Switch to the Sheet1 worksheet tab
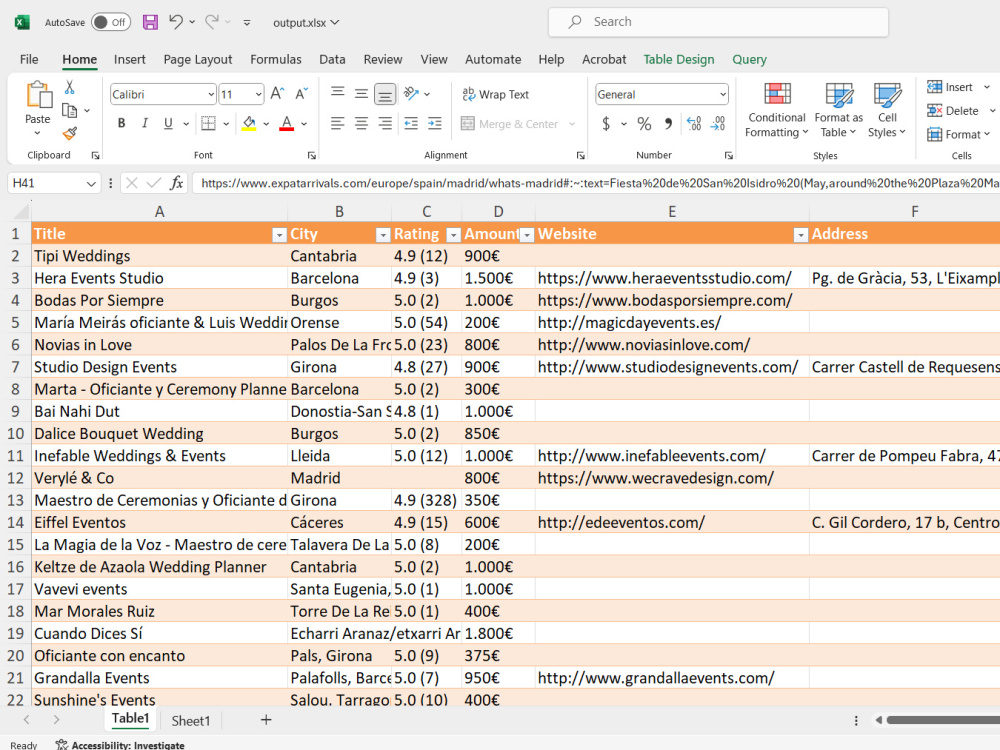Image resolution: width=1000 pixels, height=750 pixels. (191, 721)
